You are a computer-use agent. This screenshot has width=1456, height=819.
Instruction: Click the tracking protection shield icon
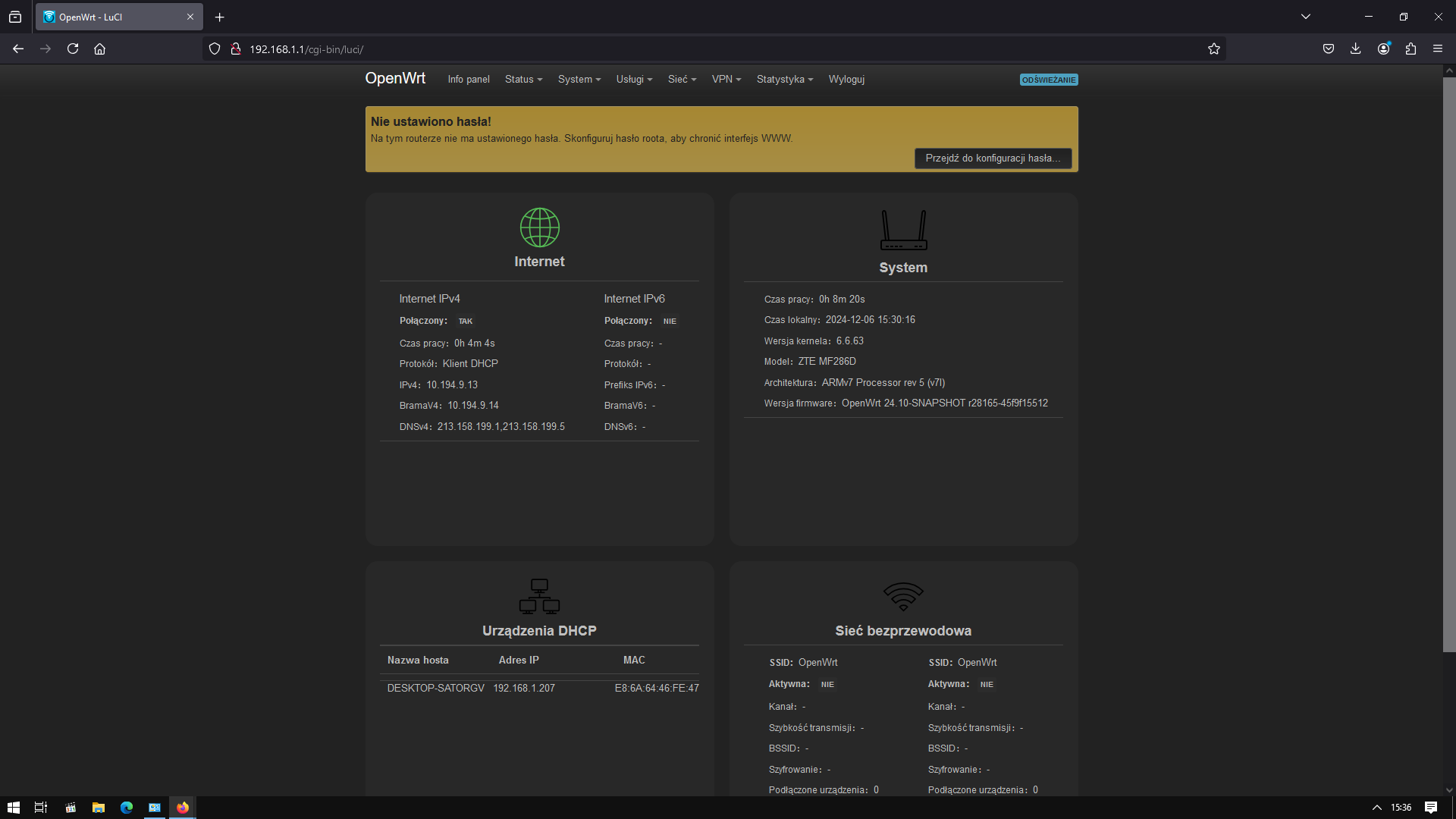tap(215, 49)
